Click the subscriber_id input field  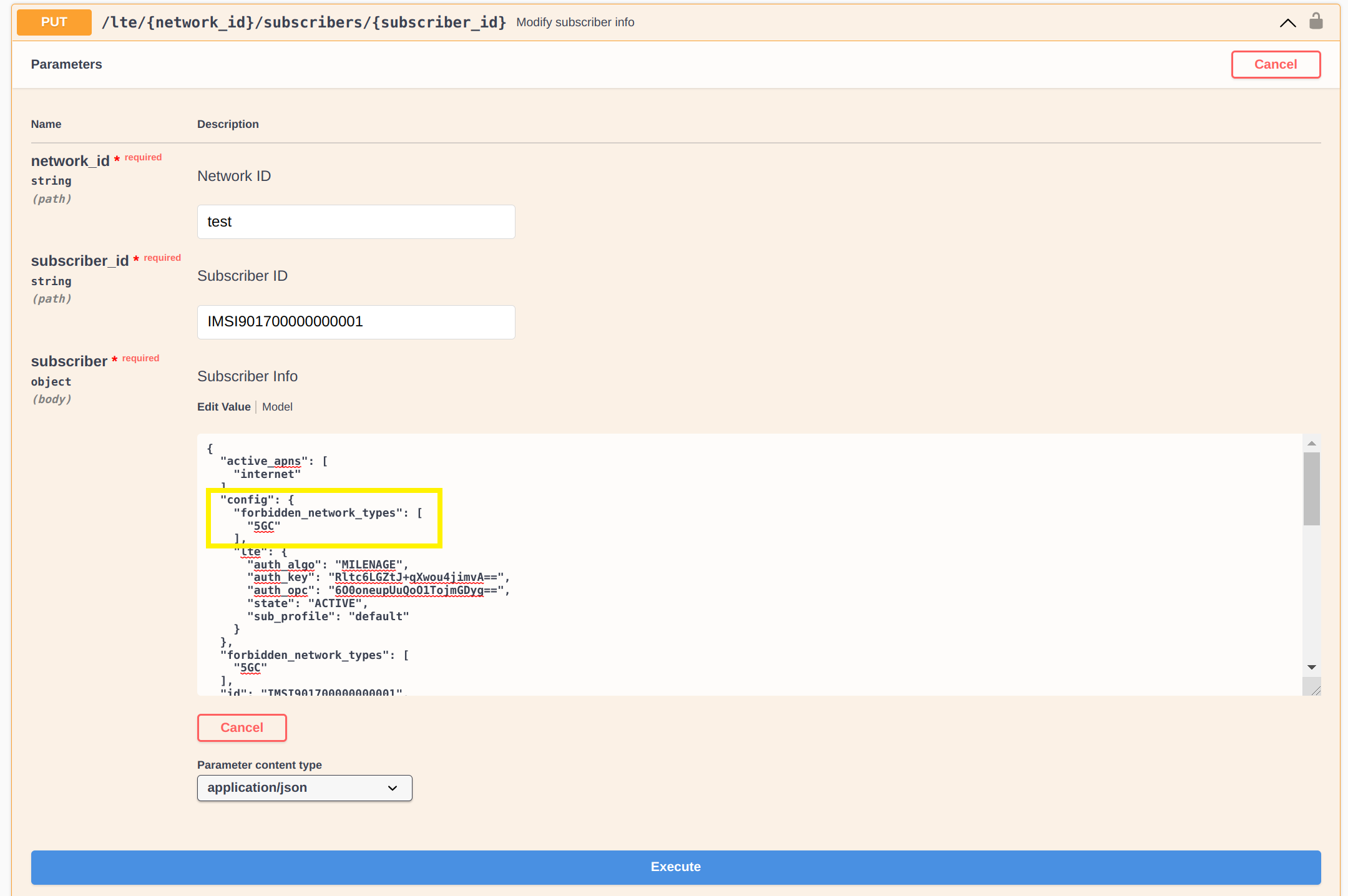(x=356, y=322)
